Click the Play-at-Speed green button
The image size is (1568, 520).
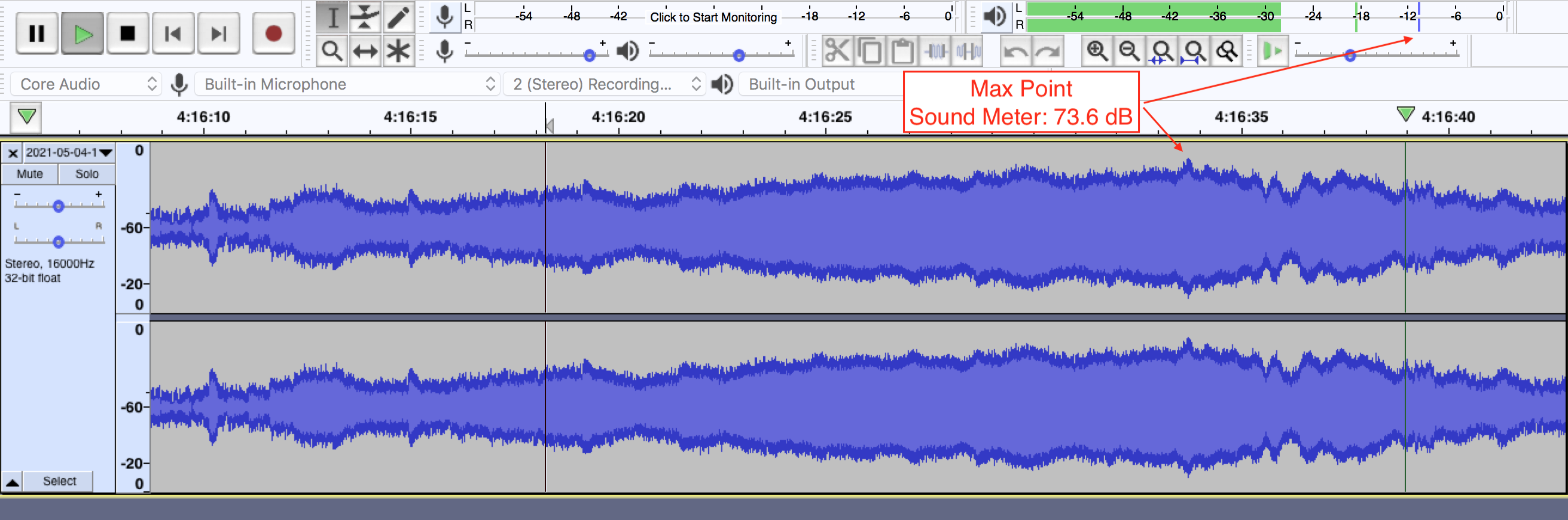point(1272,50)
